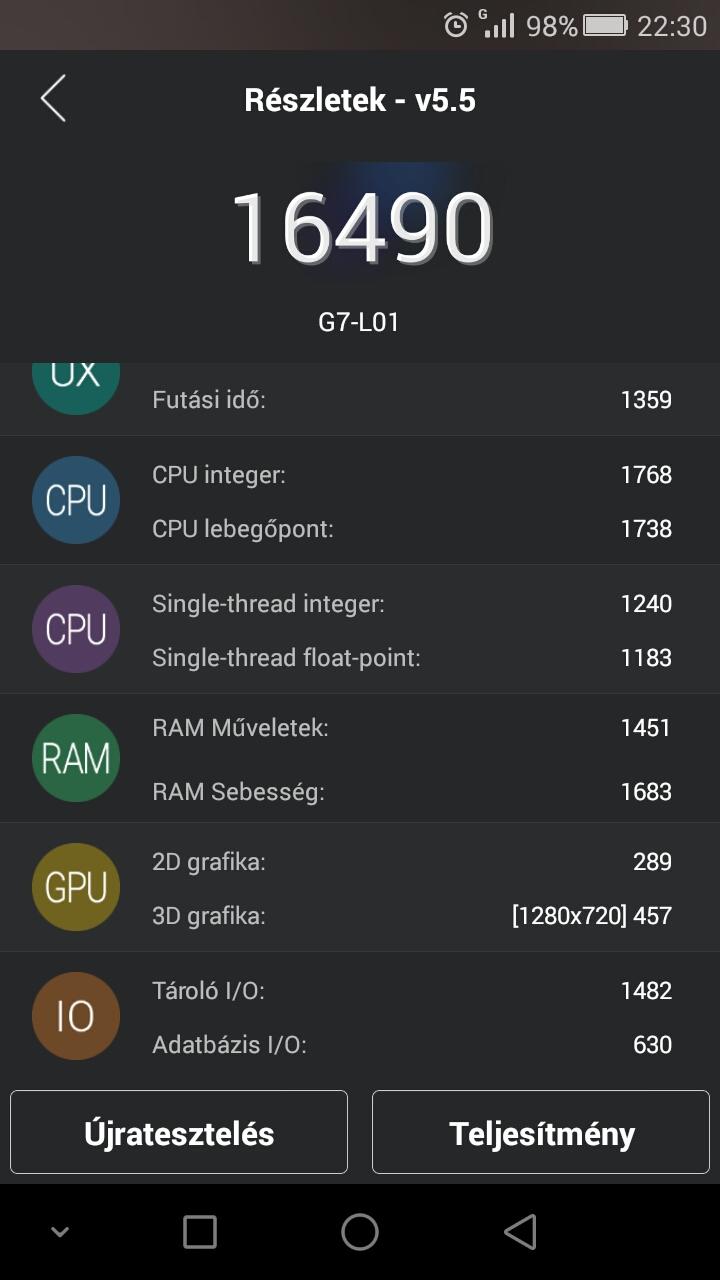Viewport: 720px width, 1280px height.
Task: Tap the brown IO circle icon
Action: (76, 1016)
